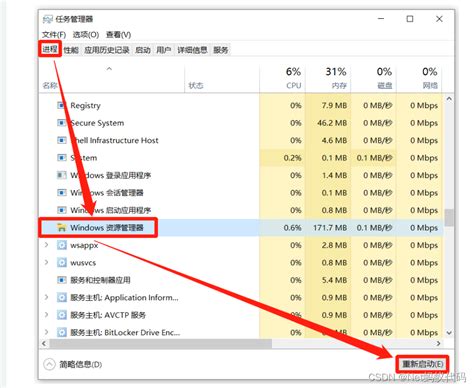Switch to the 服务 tab

pos(221,50)
